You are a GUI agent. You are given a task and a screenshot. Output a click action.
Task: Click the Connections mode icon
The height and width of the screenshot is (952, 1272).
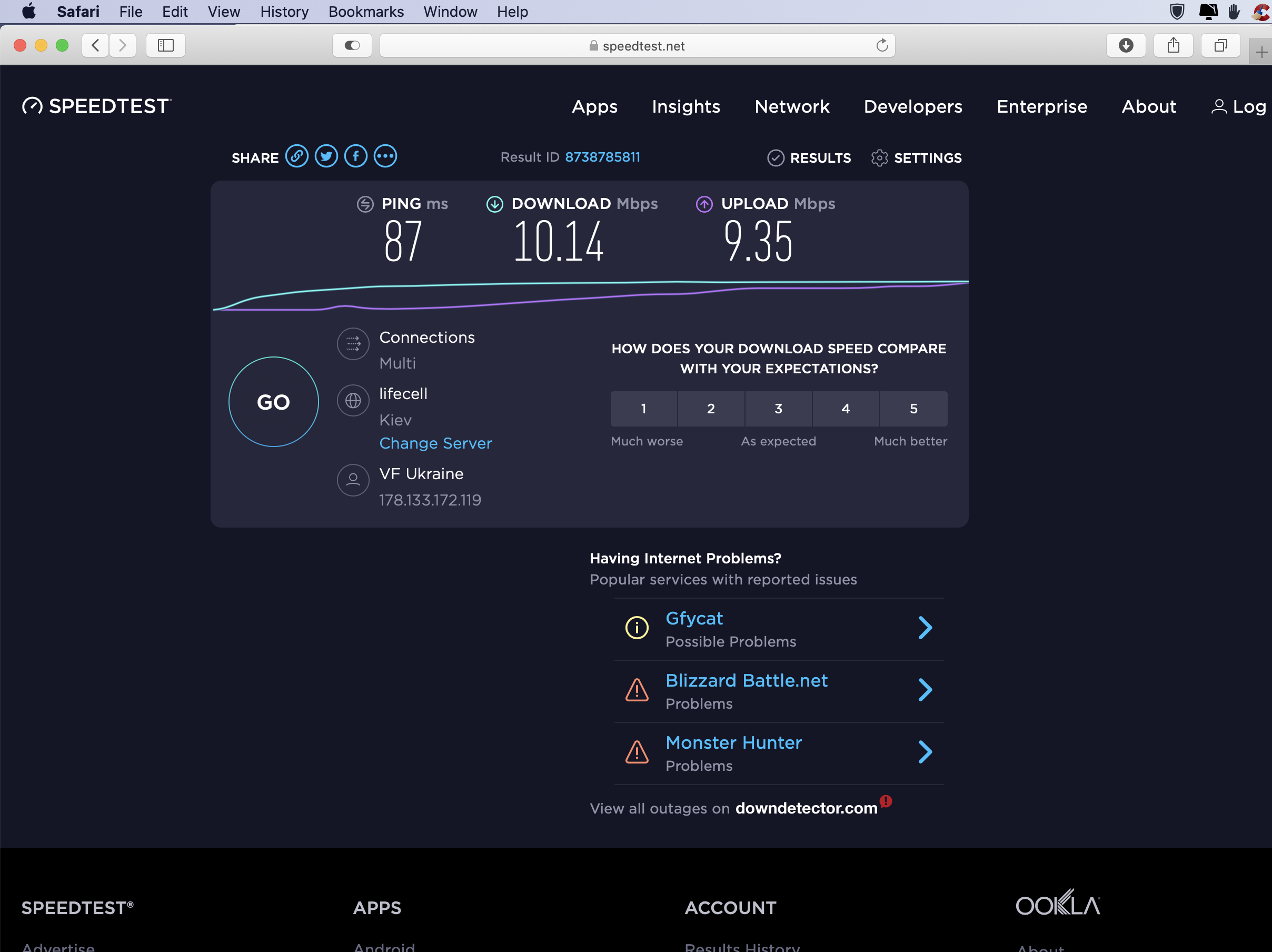[353, 344]
